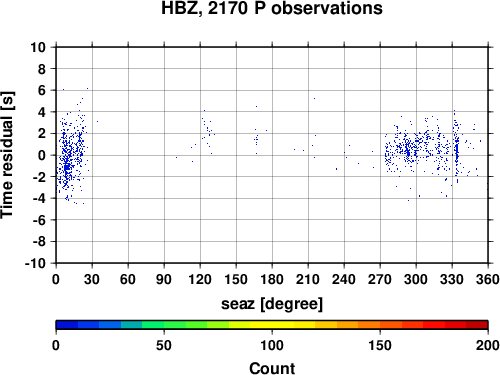Click the x-axis tick label "240"

click(x=344, y=279)
